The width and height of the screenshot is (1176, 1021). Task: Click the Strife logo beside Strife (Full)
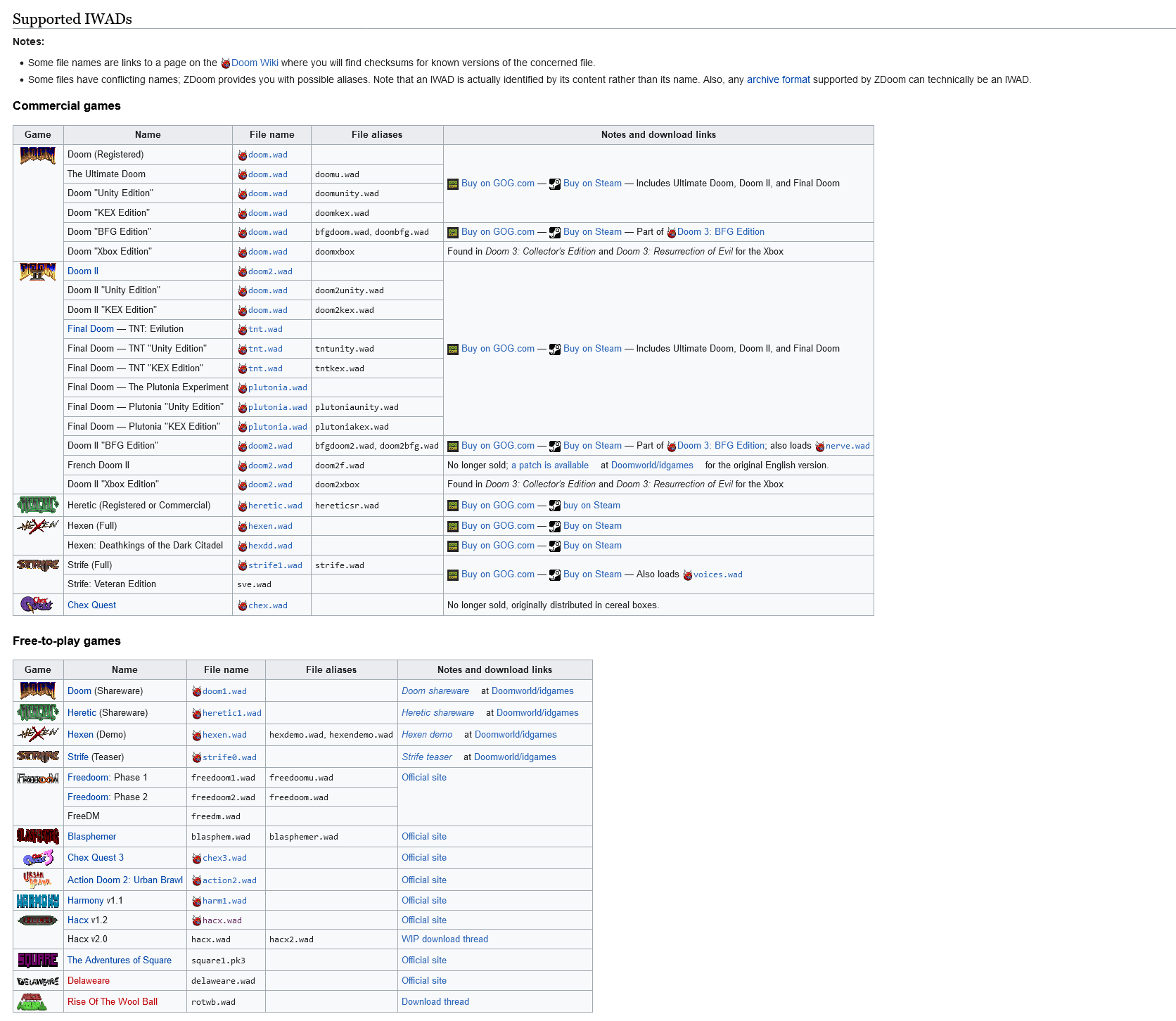[38, 565]
